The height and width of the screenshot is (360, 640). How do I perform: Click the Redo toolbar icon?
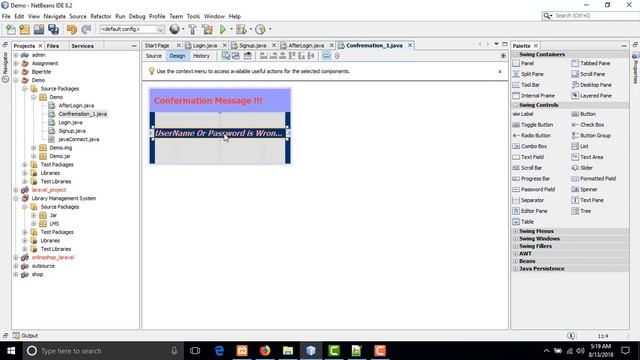point(86,29)
